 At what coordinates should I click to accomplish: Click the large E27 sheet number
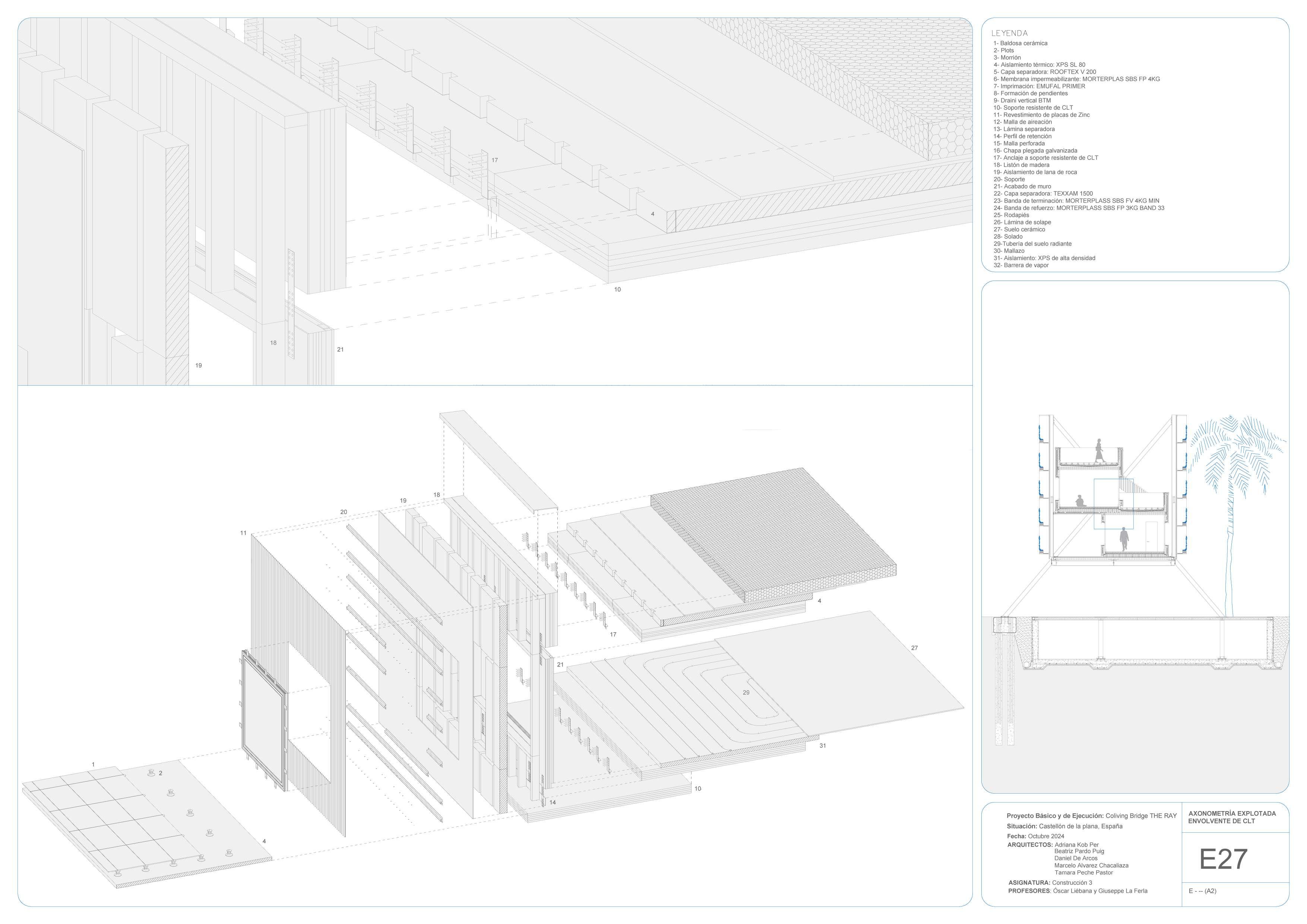point(1223,860)
